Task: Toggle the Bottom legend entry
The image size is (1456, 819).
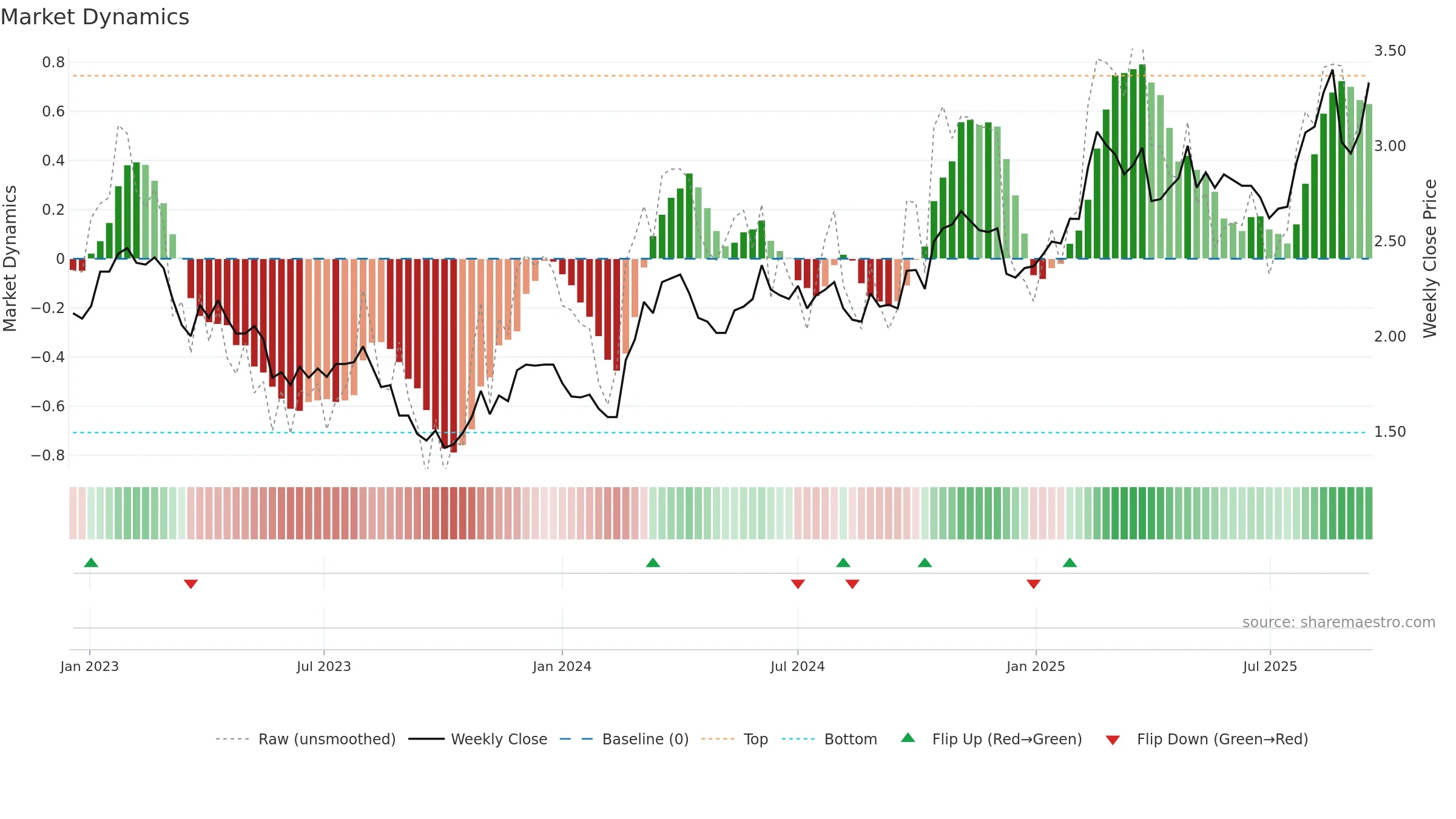Action: click(829, 739)
